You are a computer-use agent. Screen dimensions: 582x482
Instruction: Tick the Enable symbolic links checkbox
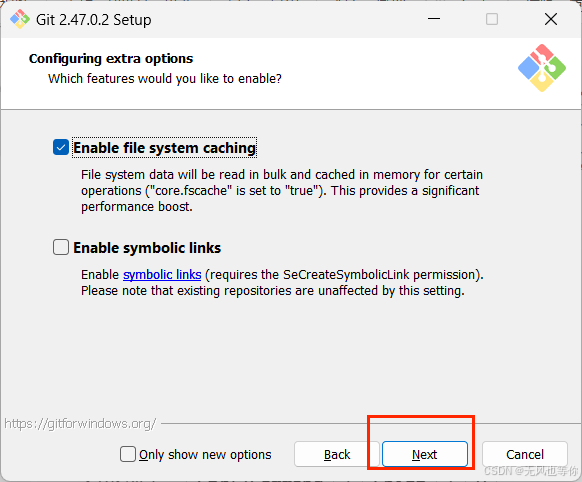pyautogui.click(x=61, y=247)
